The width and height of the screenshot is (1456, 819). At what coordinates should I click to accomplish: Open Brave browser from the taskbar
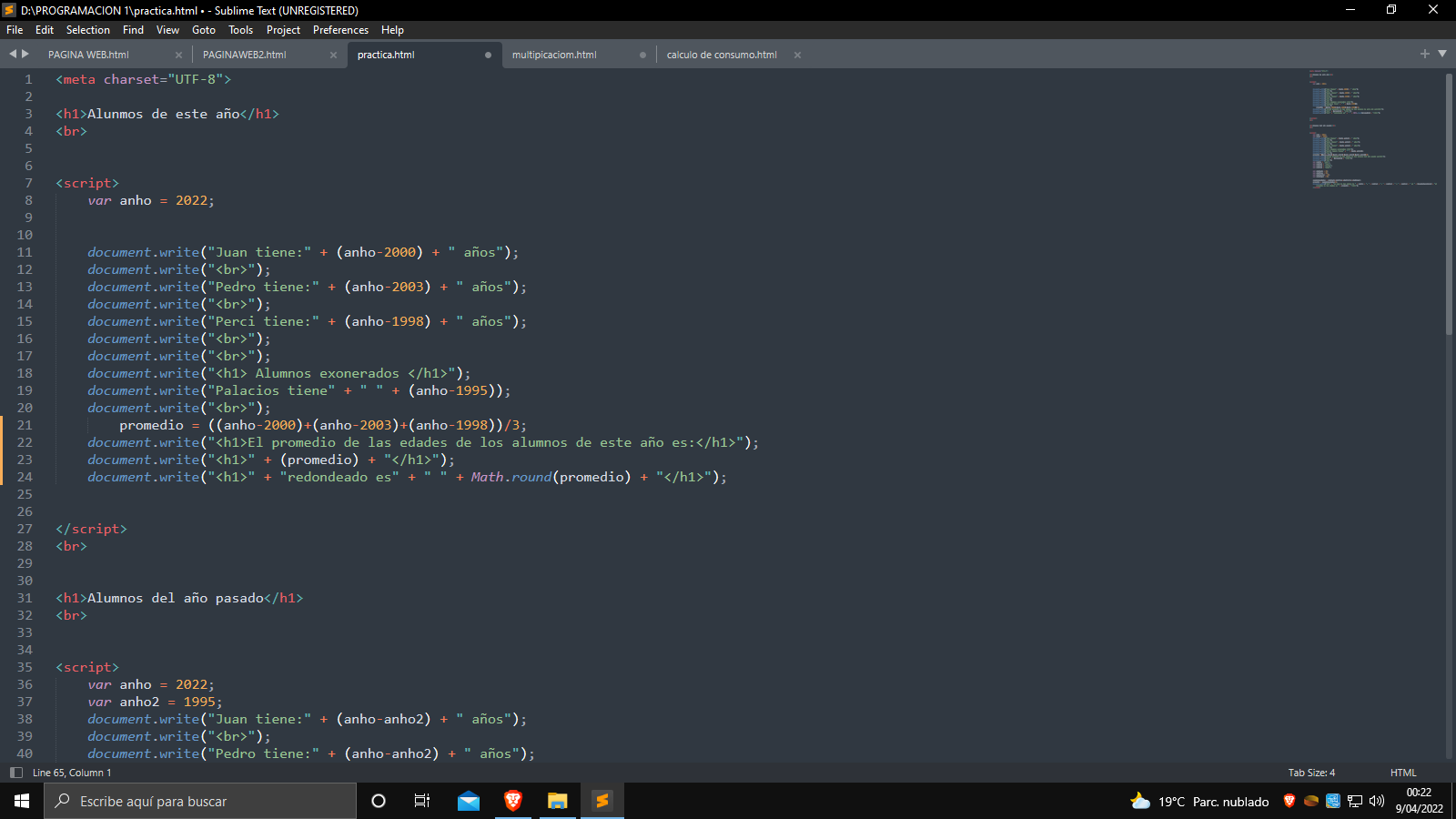click(x=513, y=801)
